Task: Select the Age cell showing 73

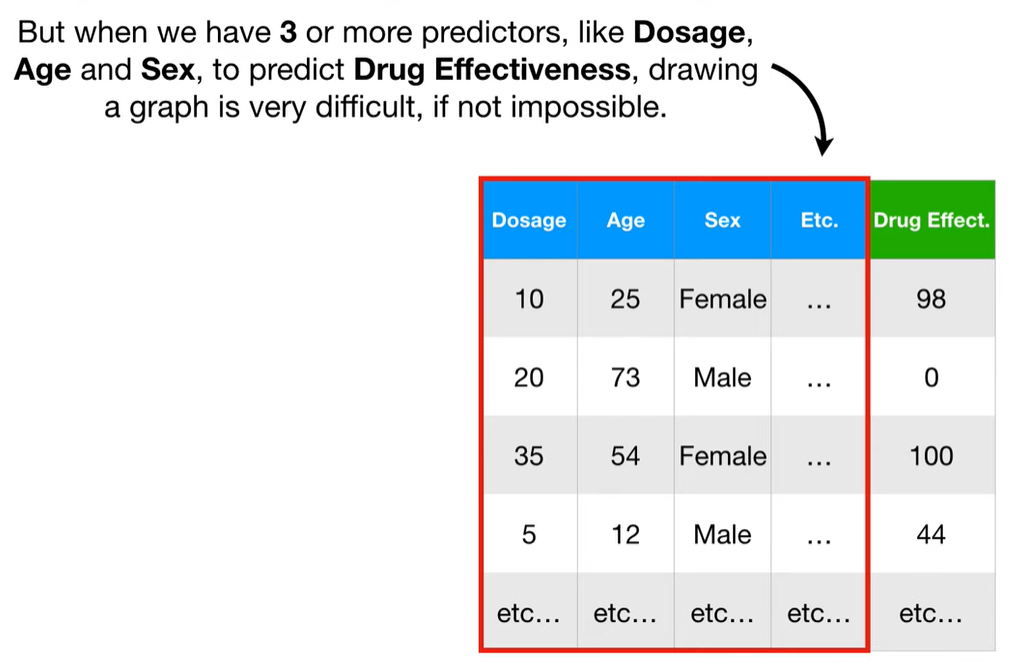Action: pyautogui.click(x=625, y=377)
